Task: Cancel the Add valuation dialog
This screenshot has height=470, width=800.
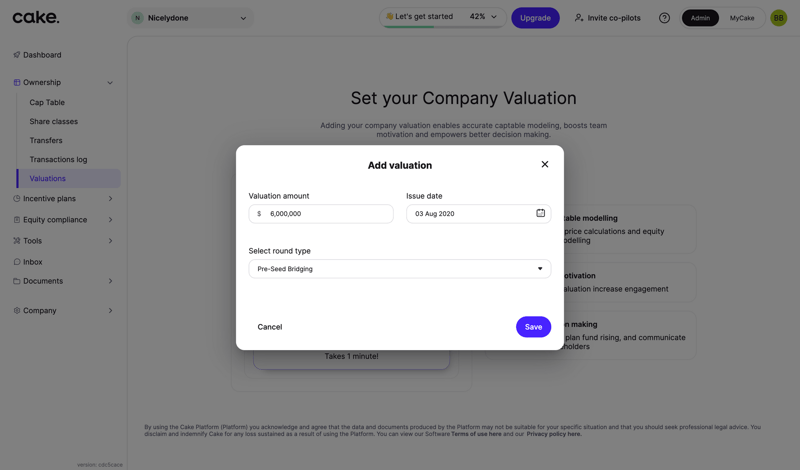Action: tap(270, 327)
